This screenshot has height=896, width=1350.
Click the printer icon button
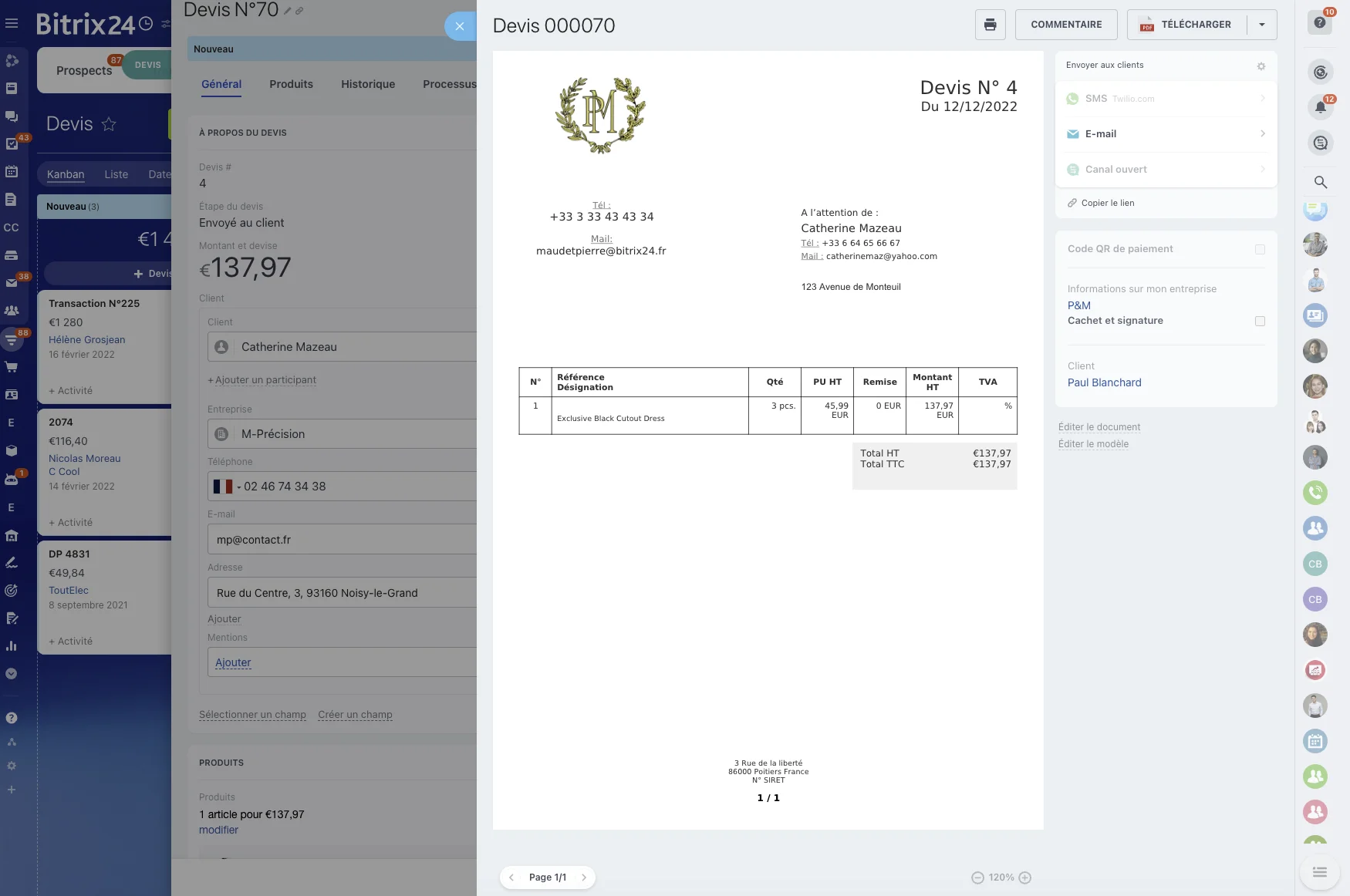pos(990,25)
